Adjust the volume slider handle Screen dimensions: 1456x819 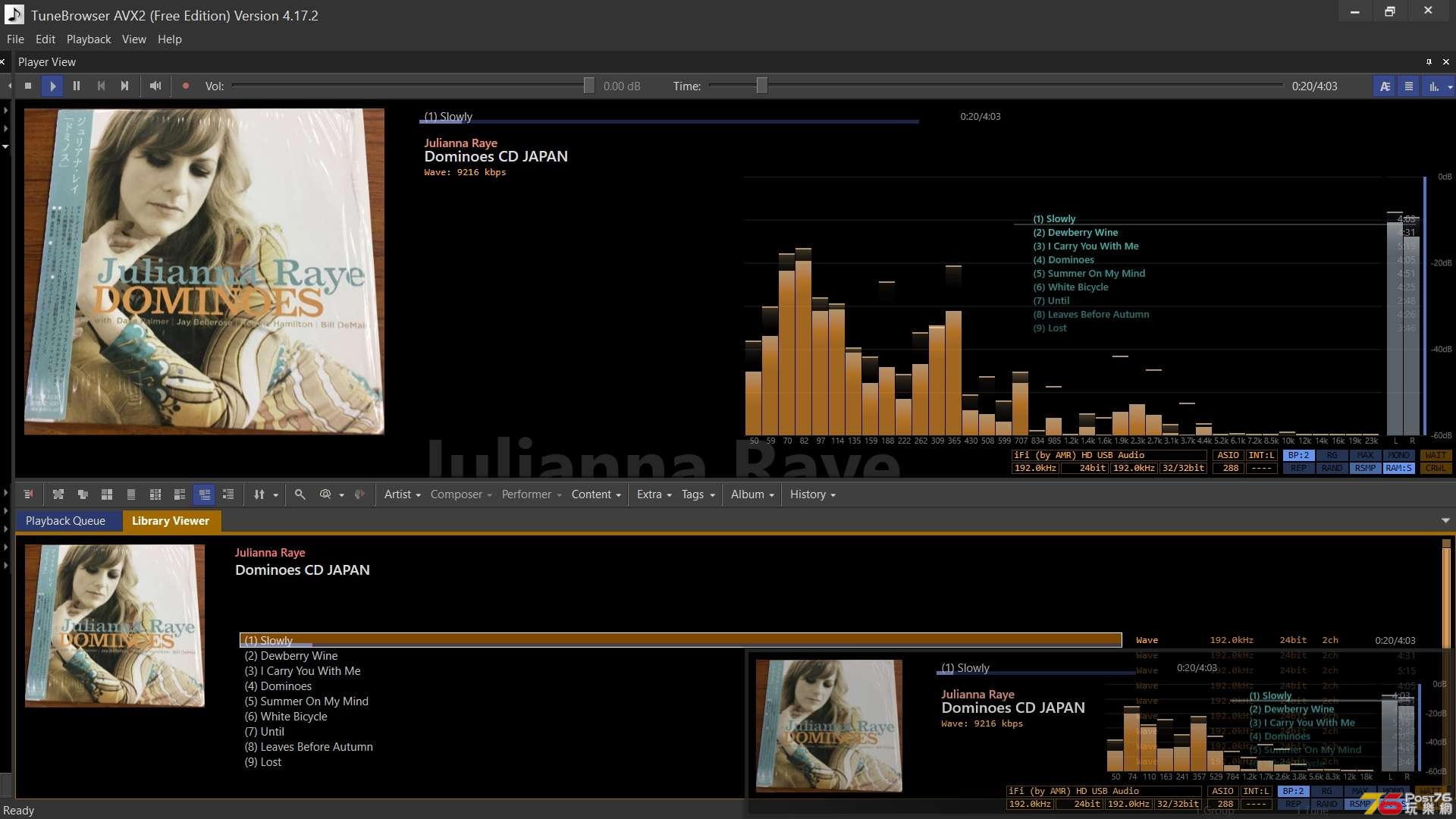(588, 86)
